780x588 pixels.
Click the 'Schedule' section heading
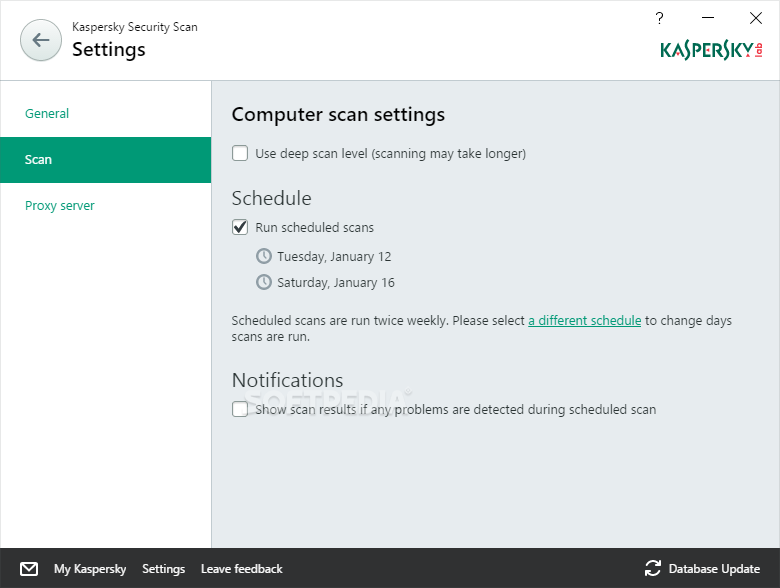[x=272, y=198]
